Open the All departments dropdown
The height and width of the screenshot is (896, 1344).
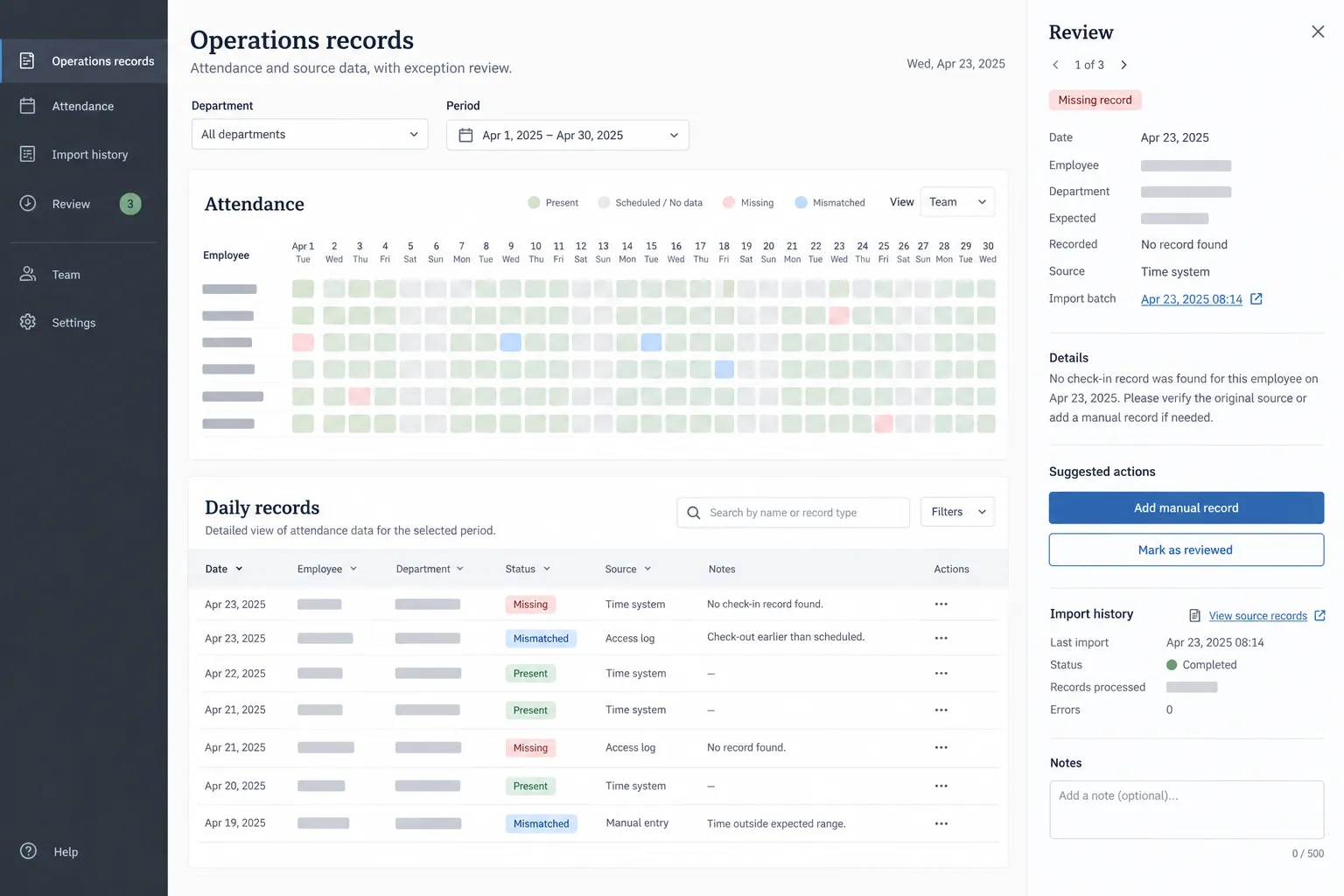(310, 134)
